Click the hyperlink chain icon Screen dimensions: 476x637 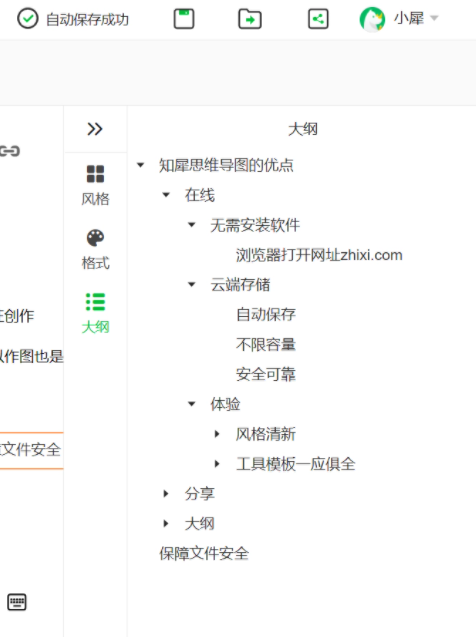10,151
